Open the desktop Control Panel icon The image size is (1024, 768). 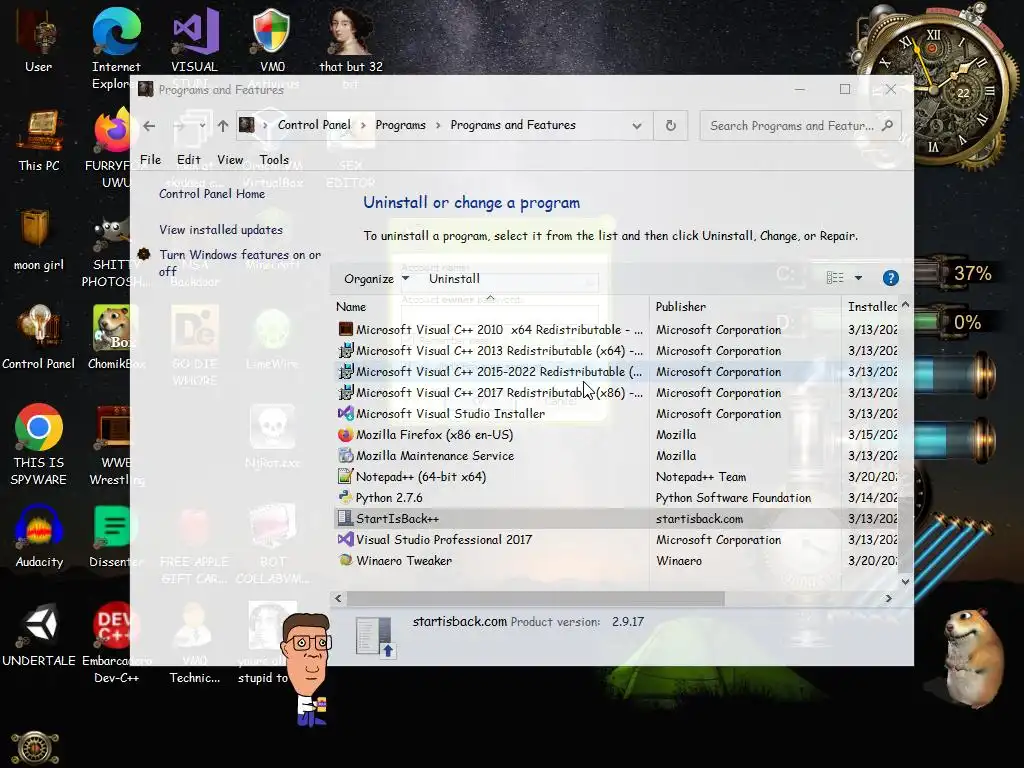[39, 337]
